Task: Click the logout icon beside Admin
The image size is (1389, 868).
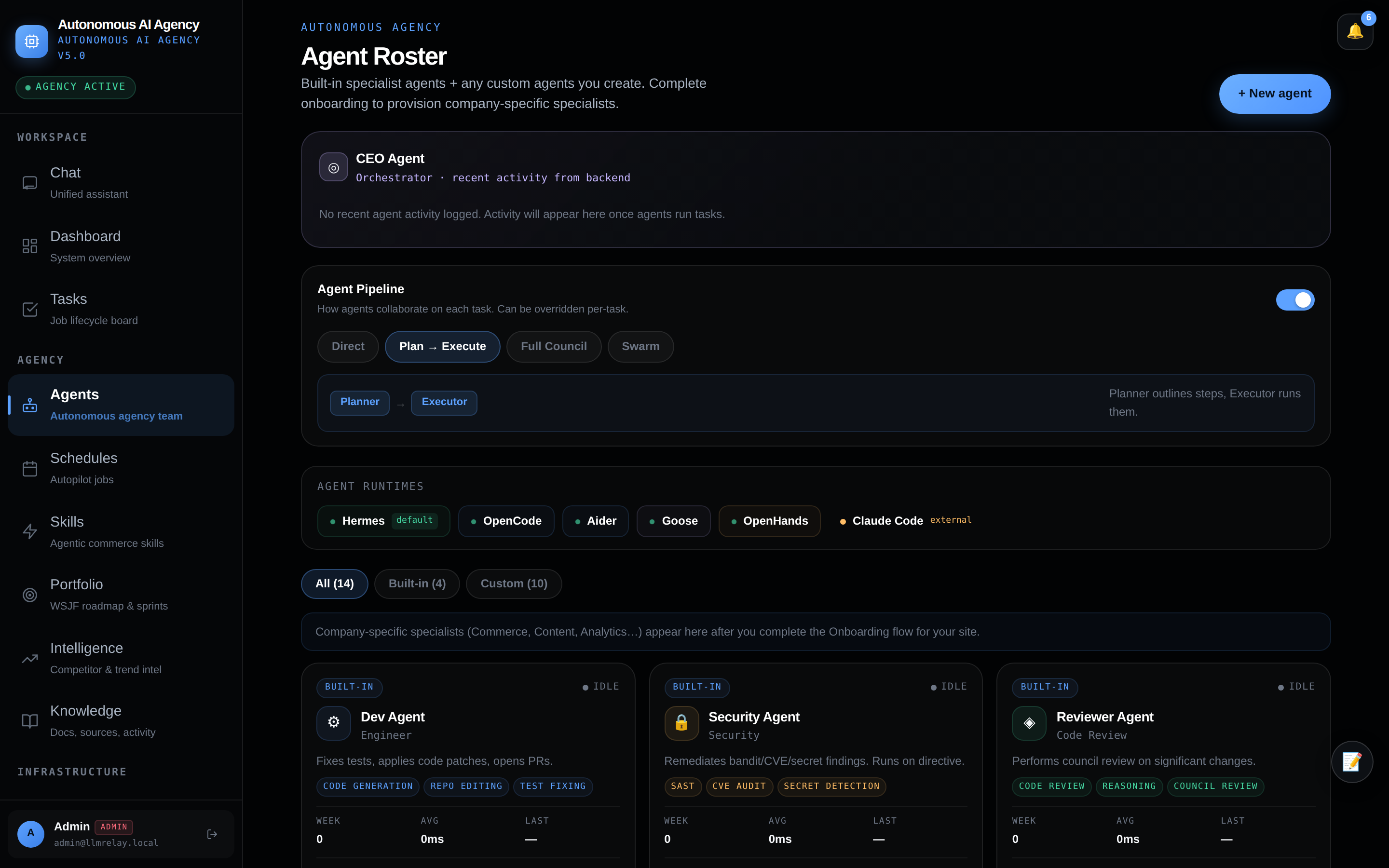Action: click(212, 834)
